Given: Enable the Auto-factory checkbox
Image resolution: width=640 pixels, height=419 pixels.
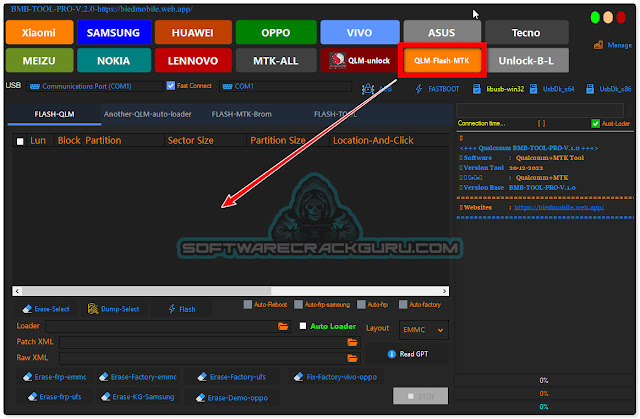Looking at the screenshot, I should pos(403,304).
